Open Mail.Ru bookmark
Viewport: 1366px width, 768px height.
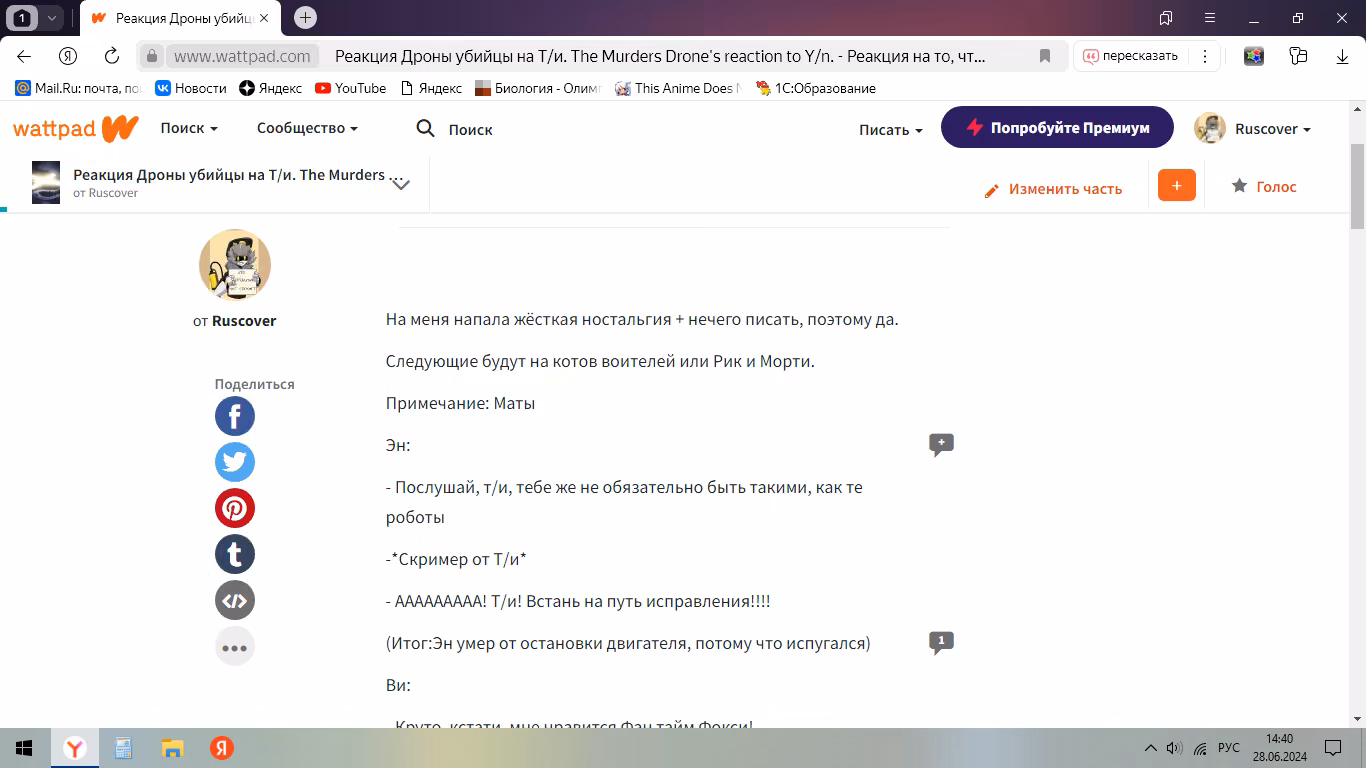(x=79, y=88)
